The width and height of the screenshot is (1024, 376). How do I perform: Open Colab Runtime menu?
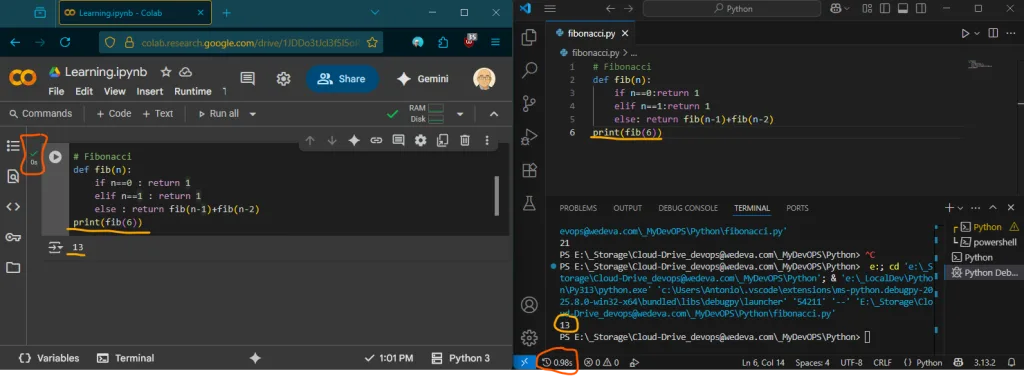(193, 91)
